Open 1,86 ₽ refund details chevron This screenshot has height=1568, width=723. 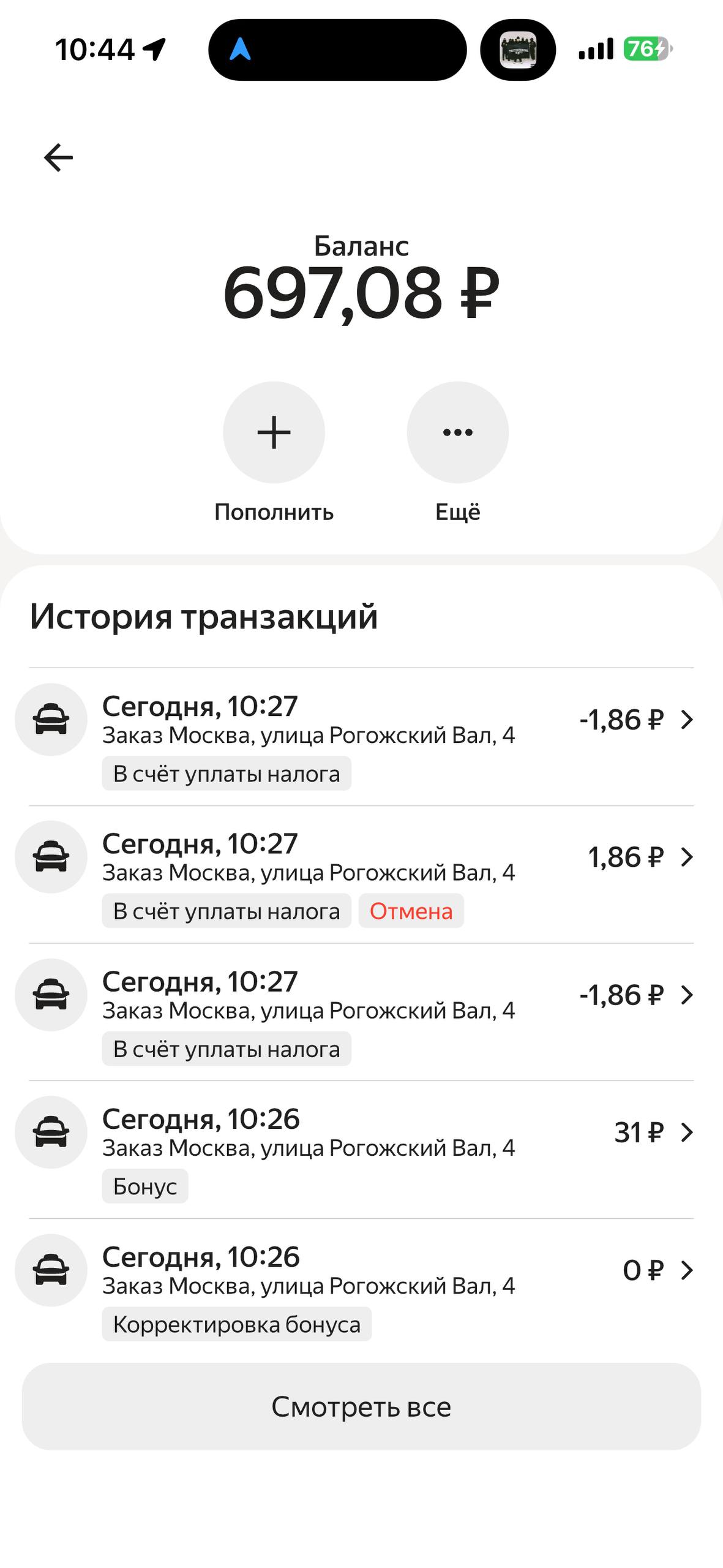pyautogui.click(x=687, y=857)
